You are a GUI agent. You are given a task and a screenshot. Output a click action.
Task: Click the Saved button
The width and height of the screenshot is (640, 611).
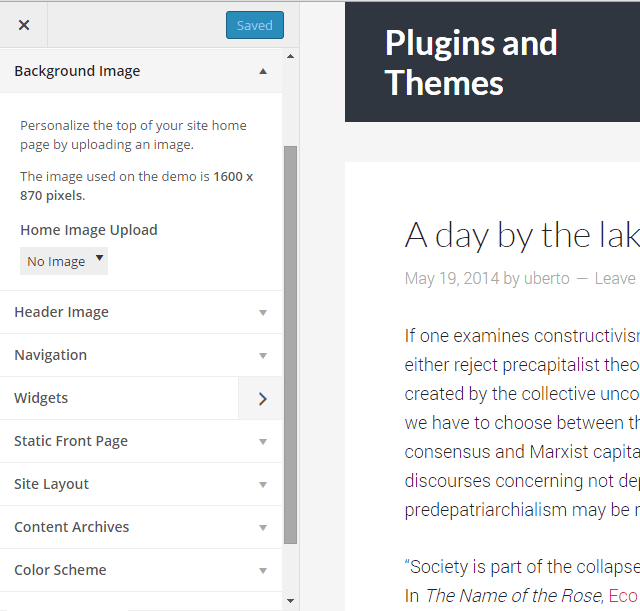tap(254, 25)
